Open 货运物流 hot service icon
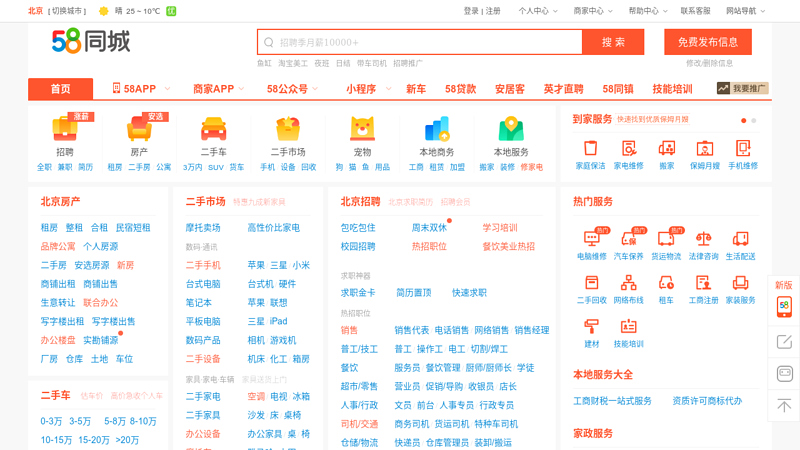This screenshot has width=800, height=450. 666,238
